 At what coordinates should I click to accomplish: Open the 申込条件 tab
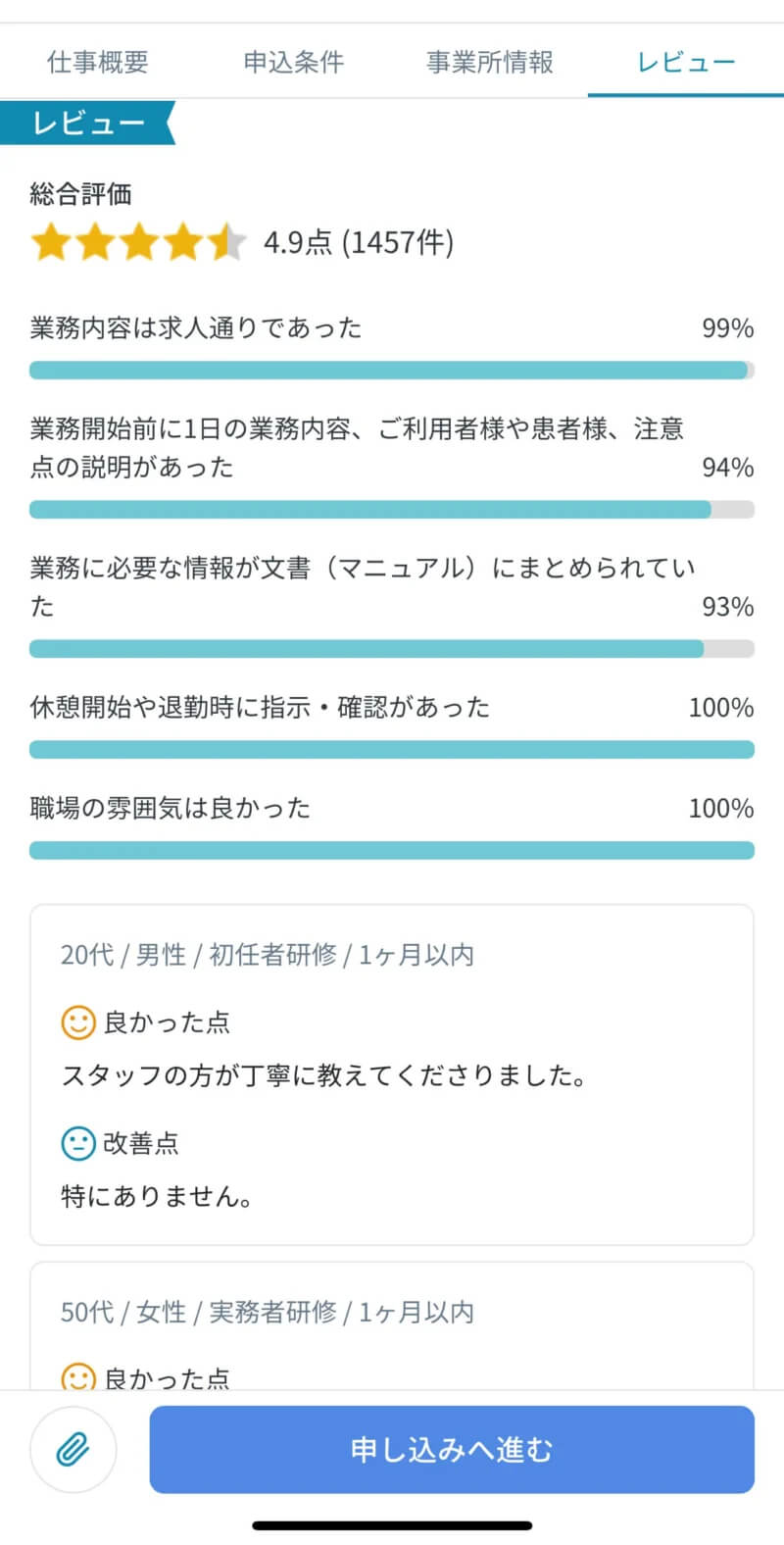pyautogui.click(x=294, y=60)
